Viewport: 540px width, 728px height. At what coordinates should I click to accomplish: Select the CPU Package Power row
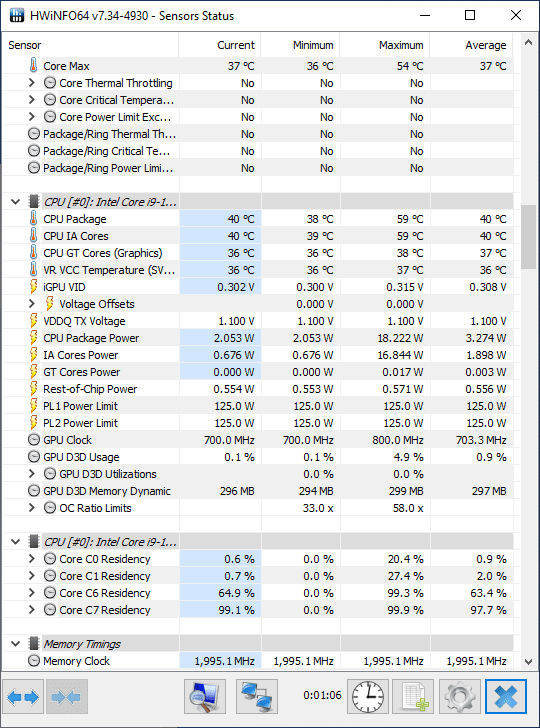(258, 338)
